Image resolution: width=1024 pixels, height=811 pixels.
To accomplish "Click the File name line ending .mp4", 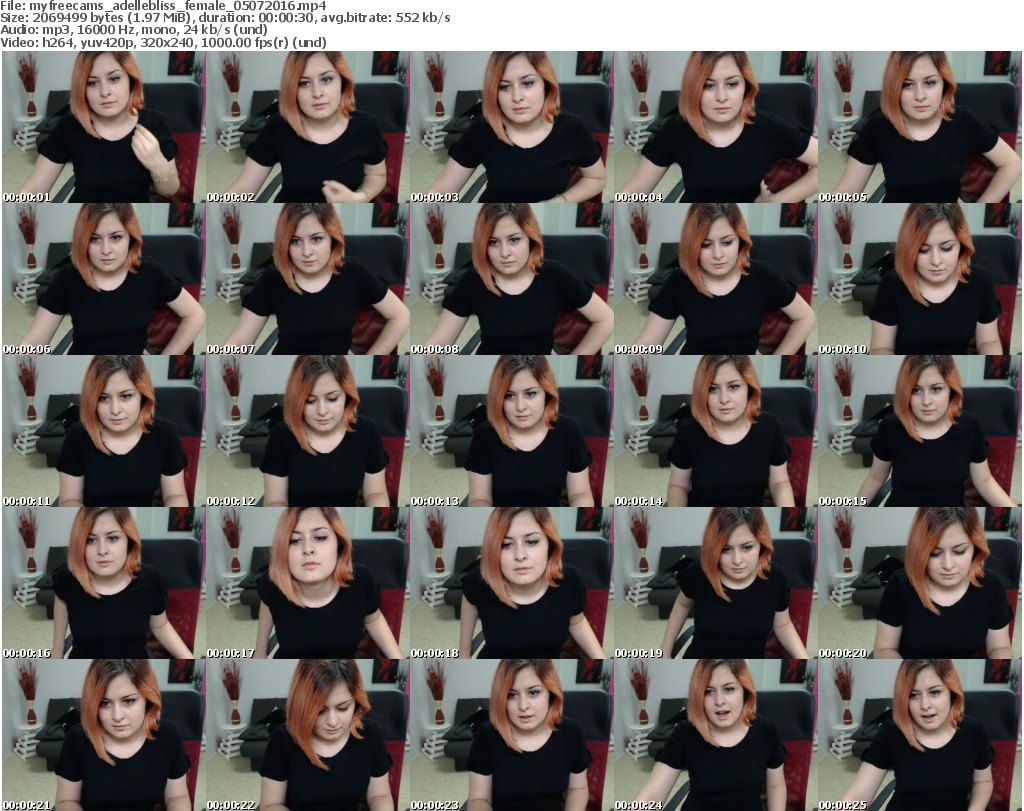I will tap(163, 6).
